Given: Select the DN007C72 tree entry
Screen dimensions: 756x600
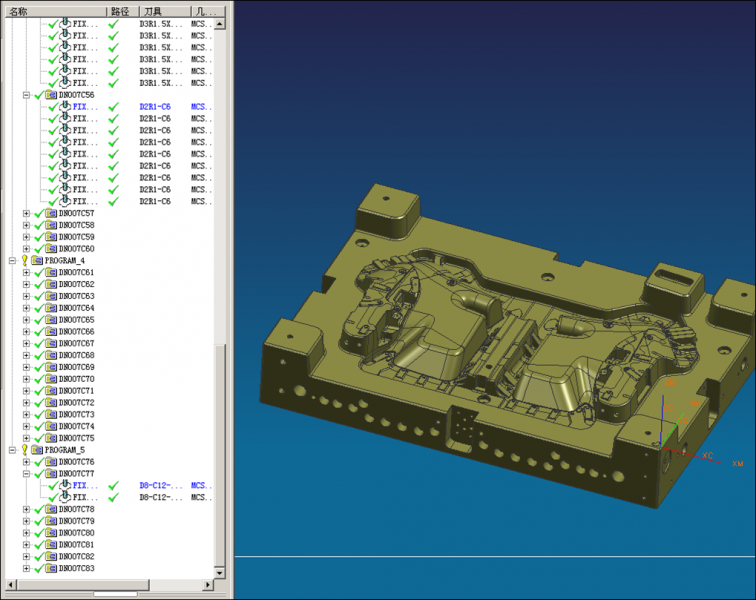Looking at the screenshot, I should pos(76,403).
